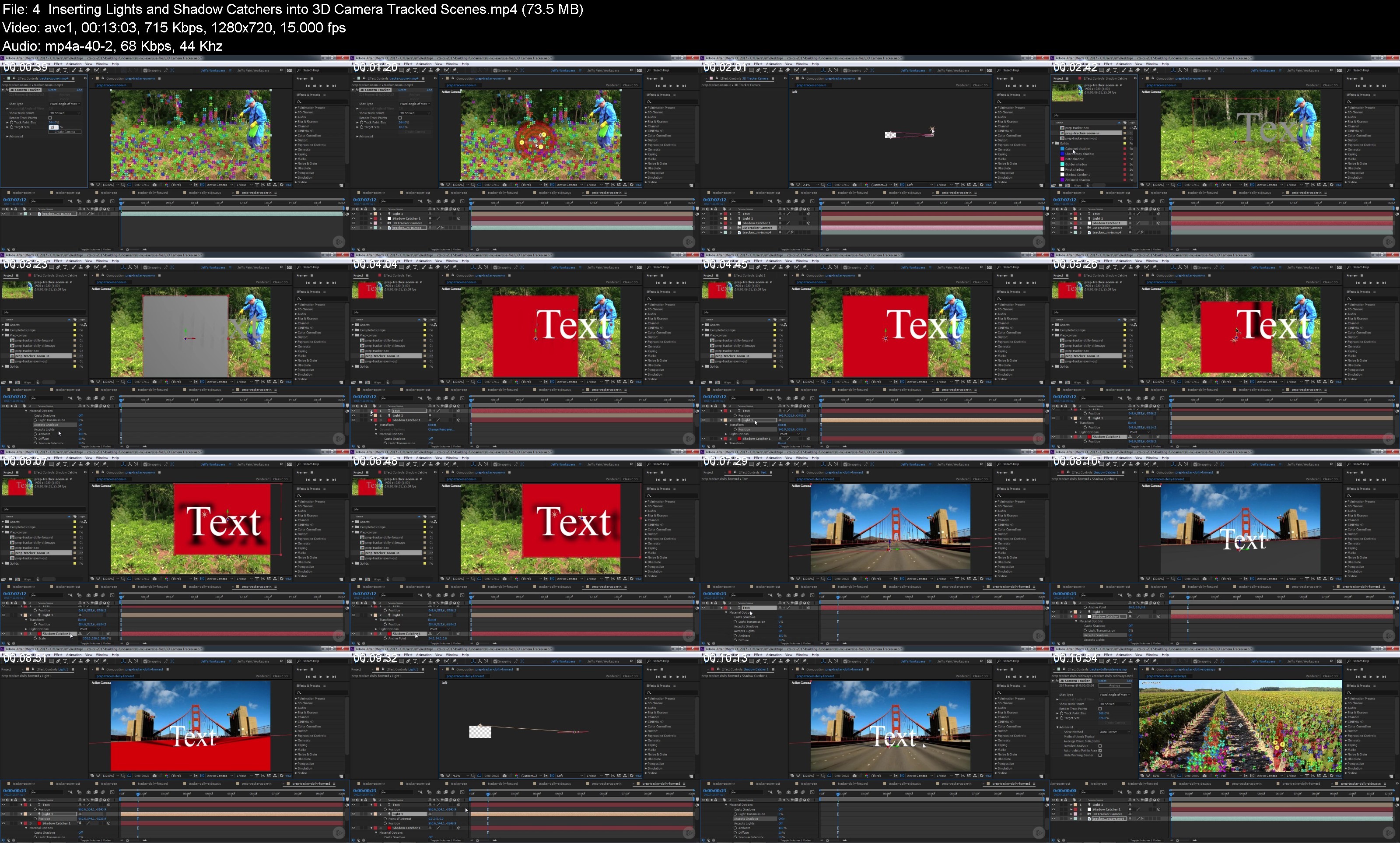The image size is (1400, 843).
Task: Check Hide Warning Banner in the 00:10:54 frame
Action: (1100, 755)
